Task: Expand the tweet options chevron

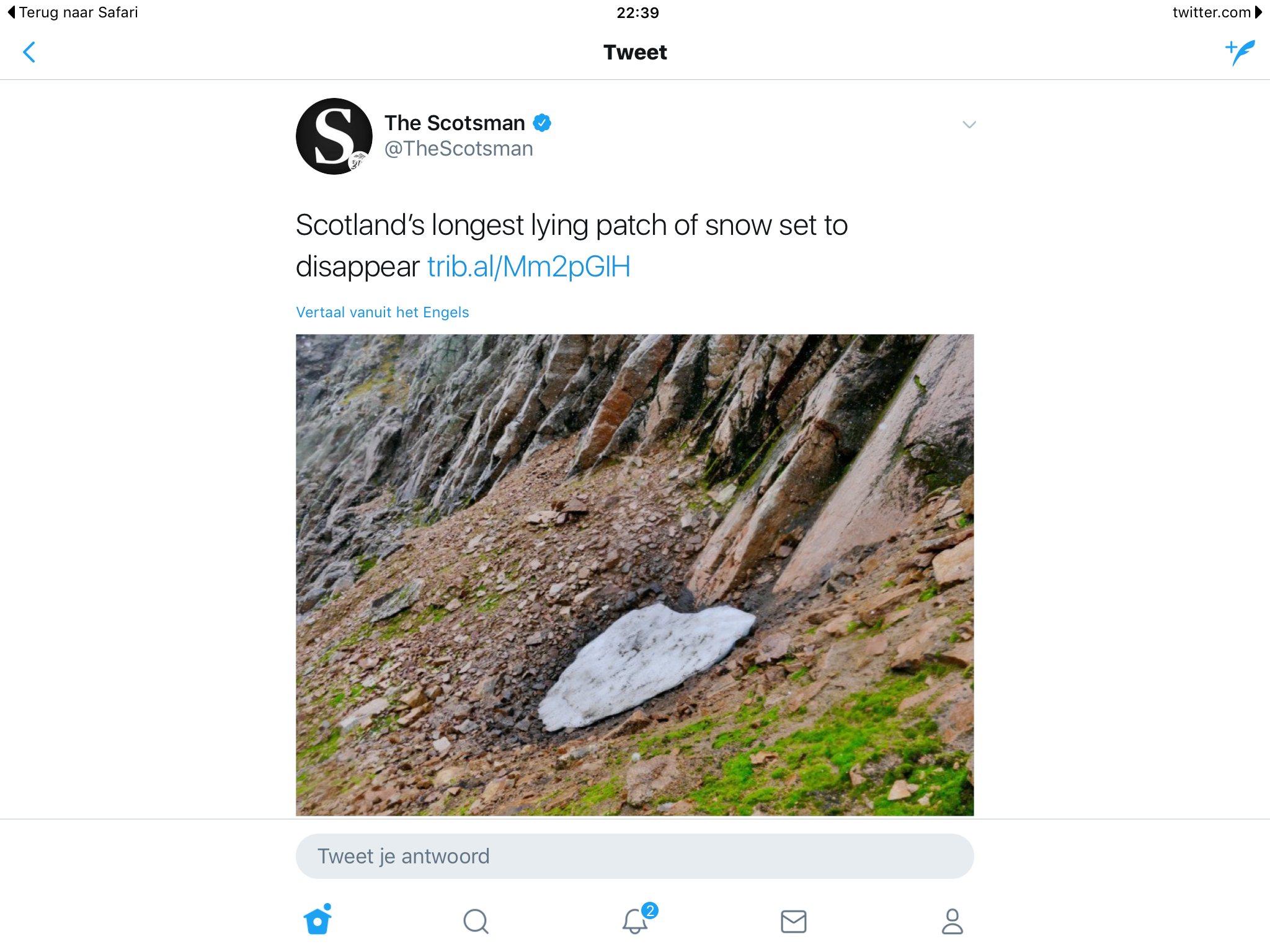Action: click(969, 125)
